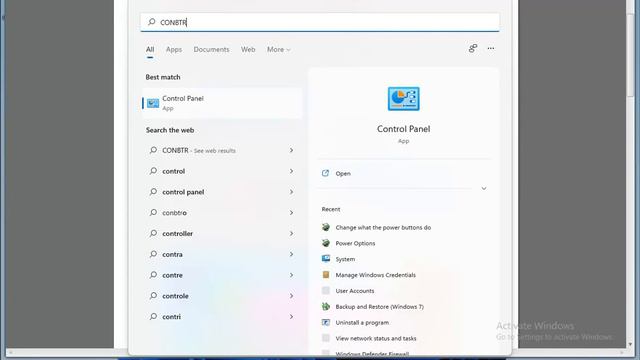Image resolution: width=640 pixels, height=360 pixels.
Task: Click the System monitor icon
Action: (x=326, y=258)
